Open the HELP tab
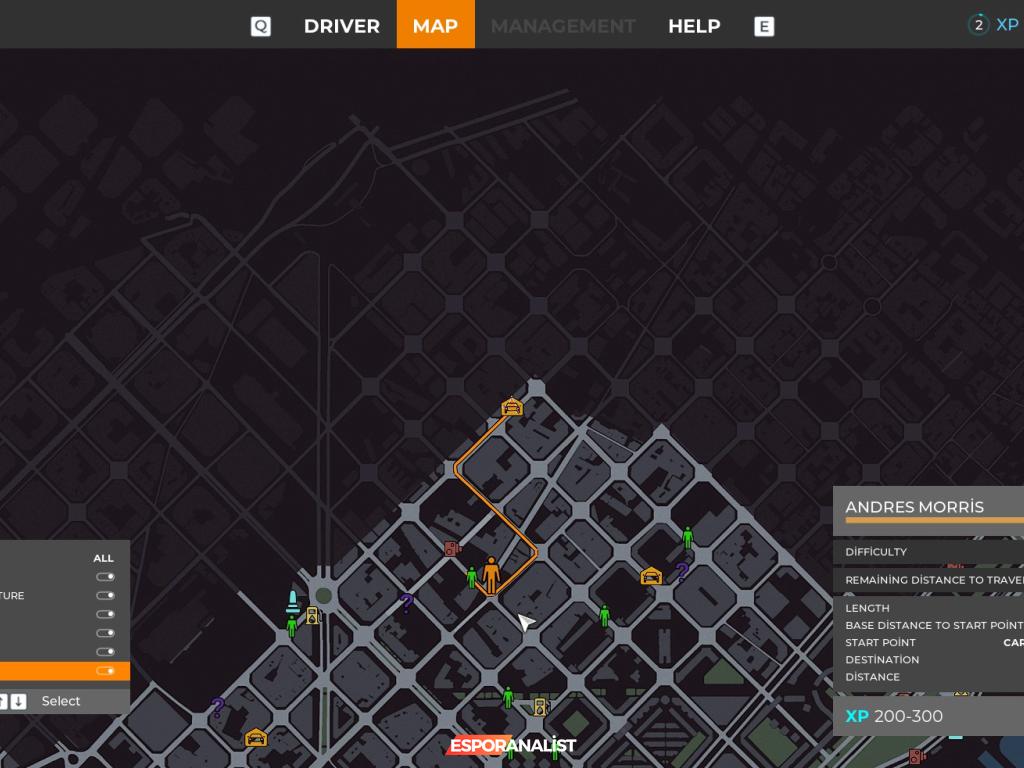 [x=694, y=26]
